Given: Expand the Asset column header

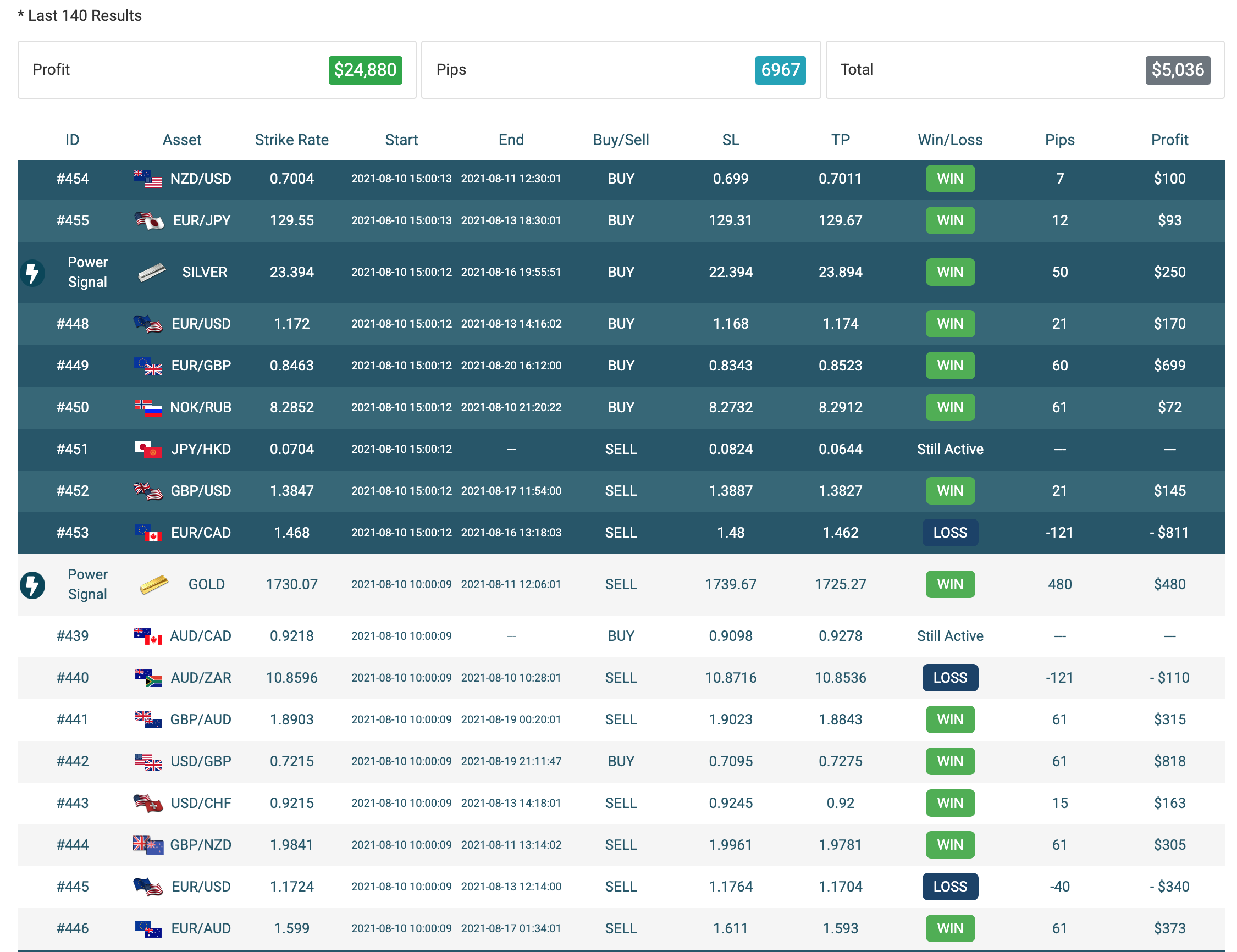Looking at the screenshot, I should click(x=182, y=140).
